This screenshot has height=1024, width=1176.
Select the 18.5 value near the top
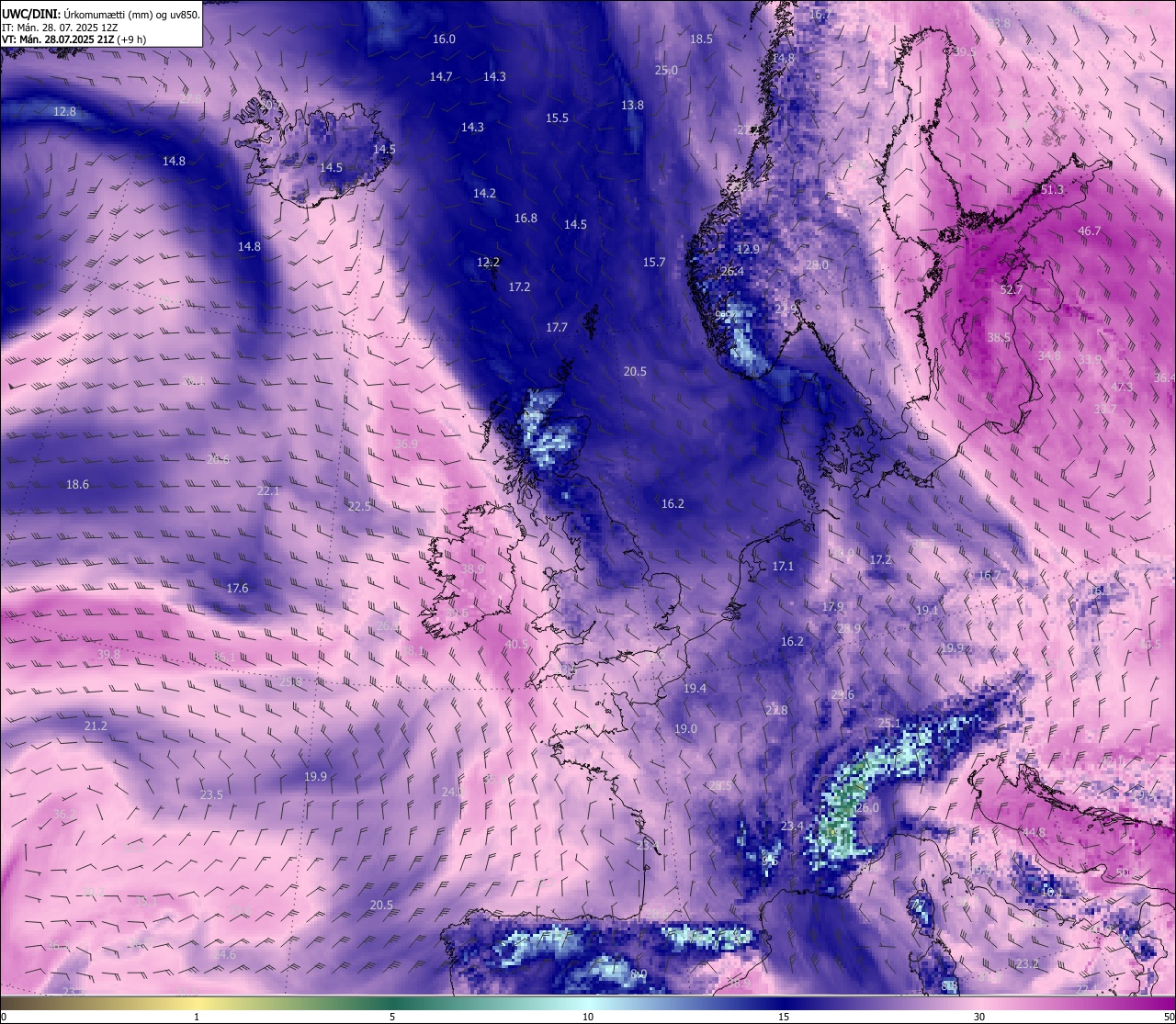[701, 39]
